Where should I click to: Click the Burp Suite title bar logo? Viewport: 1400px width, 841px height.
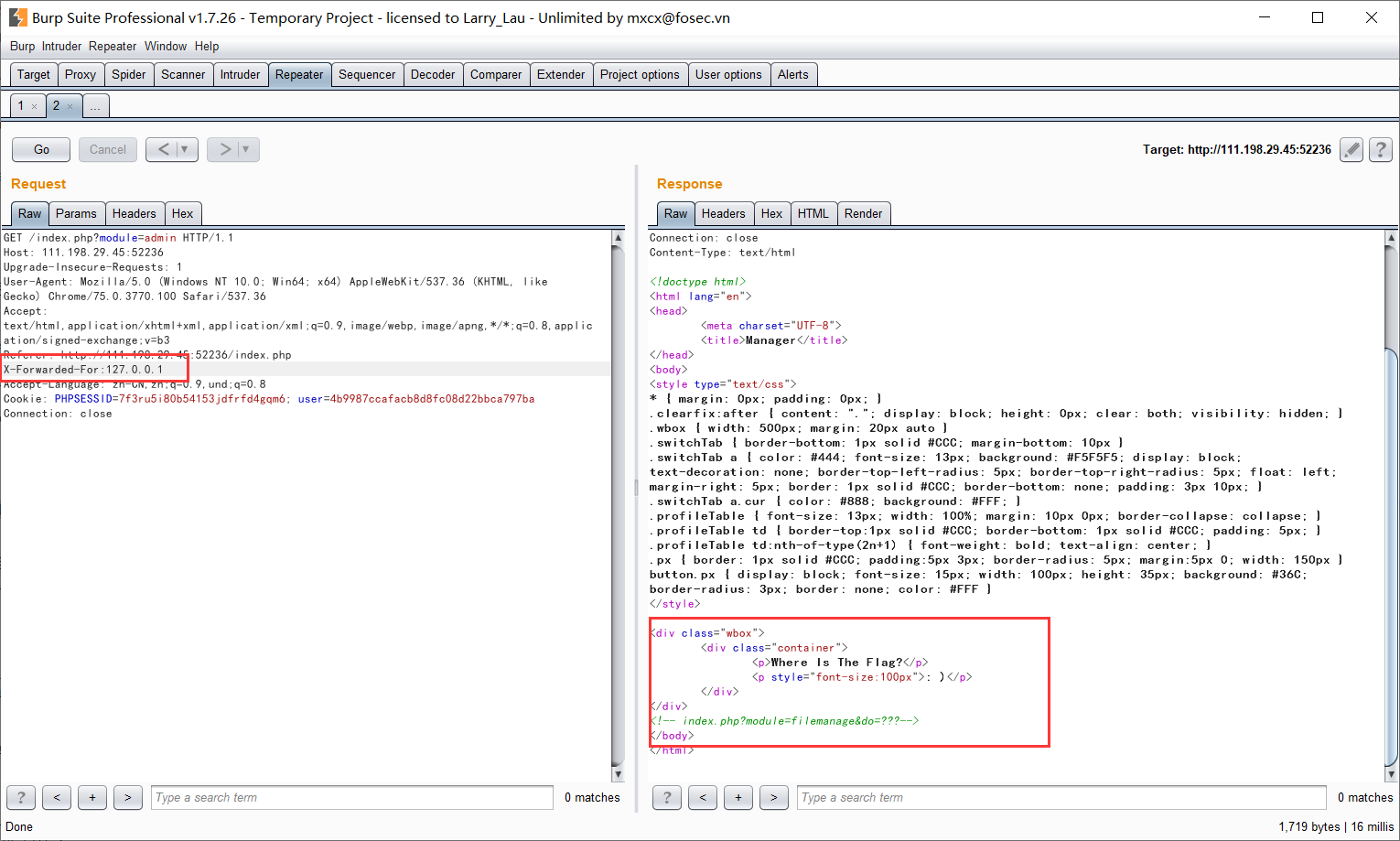(17, 17)
